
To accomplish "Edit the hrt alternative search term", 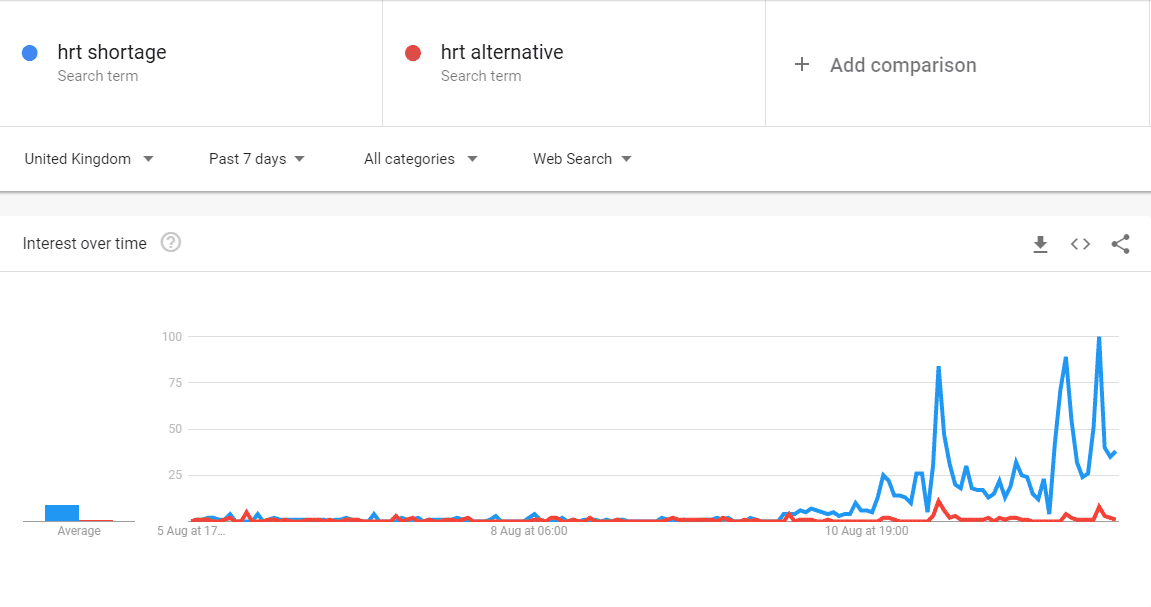I will click(x=502, y=53).
